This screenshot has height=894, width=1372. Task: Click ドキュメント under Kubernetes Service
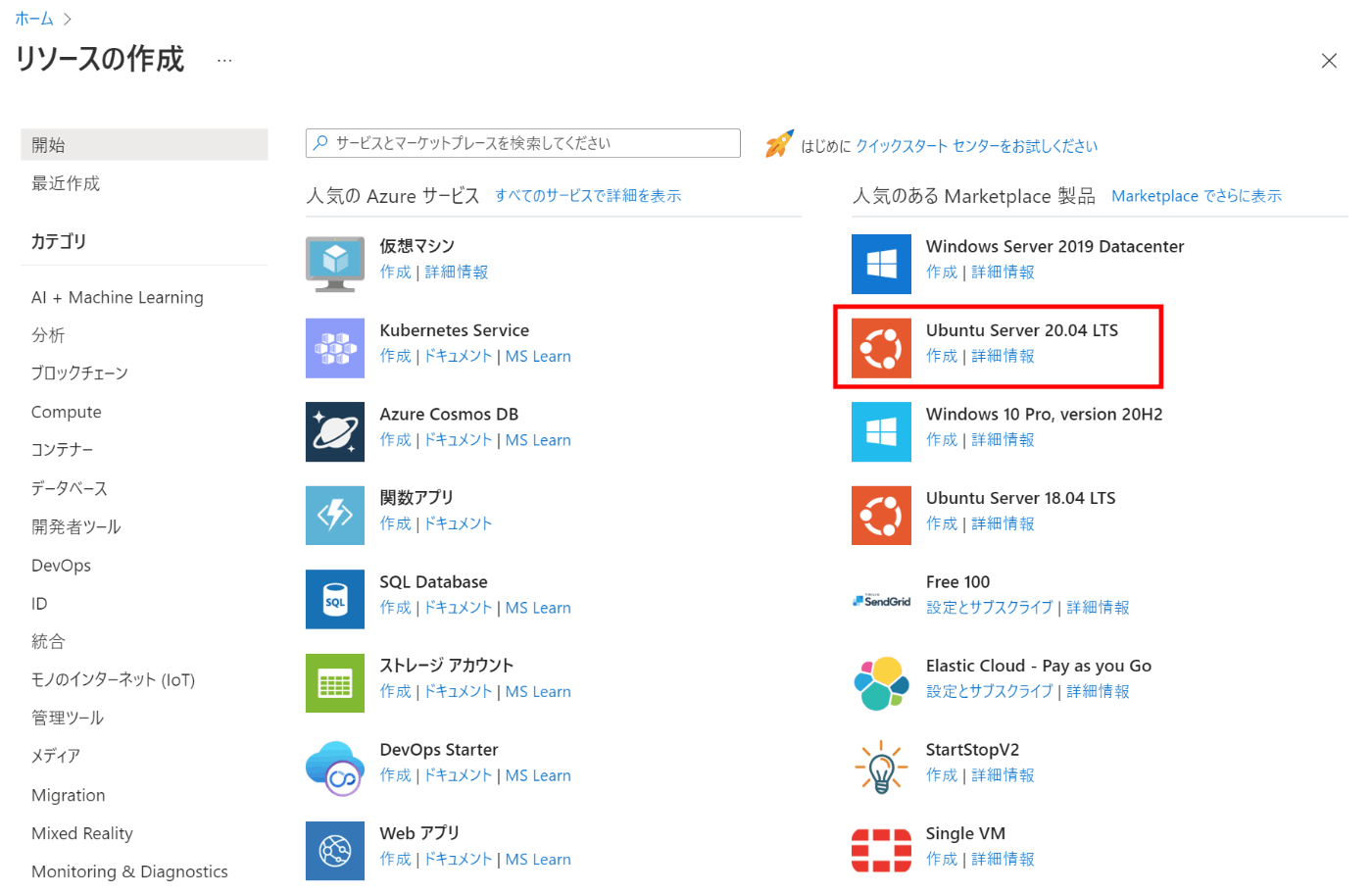(458, 356)
